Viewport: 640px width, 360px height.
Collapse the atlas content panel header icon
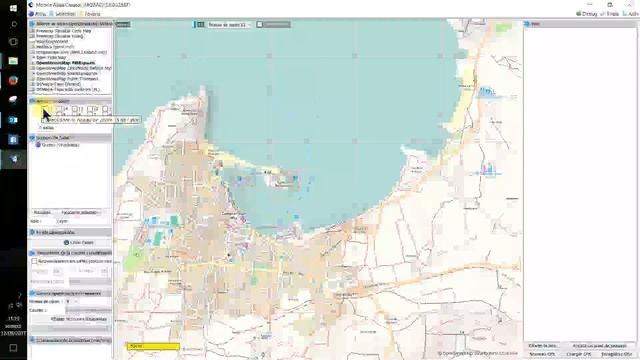pos(32,138)
